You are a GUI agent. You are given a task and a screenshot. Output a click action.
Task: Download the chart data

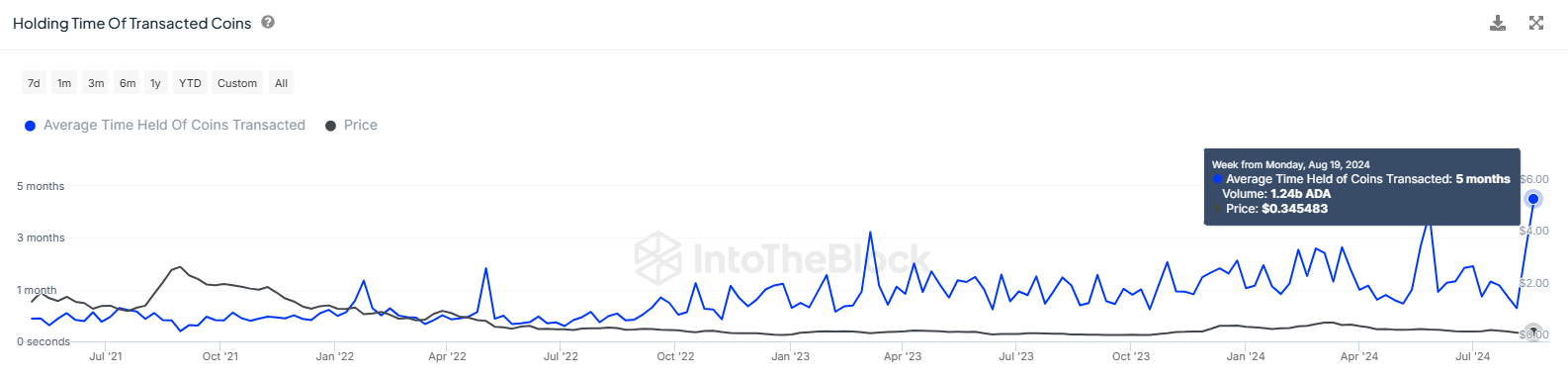click(x=1498, y=23)
